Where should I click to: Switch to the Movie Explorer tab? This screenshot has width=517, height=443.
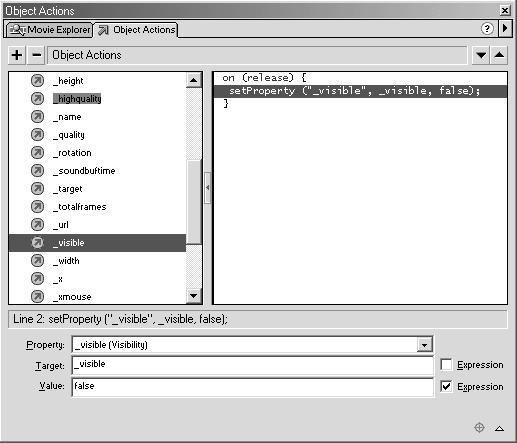(x=49, y=30)
